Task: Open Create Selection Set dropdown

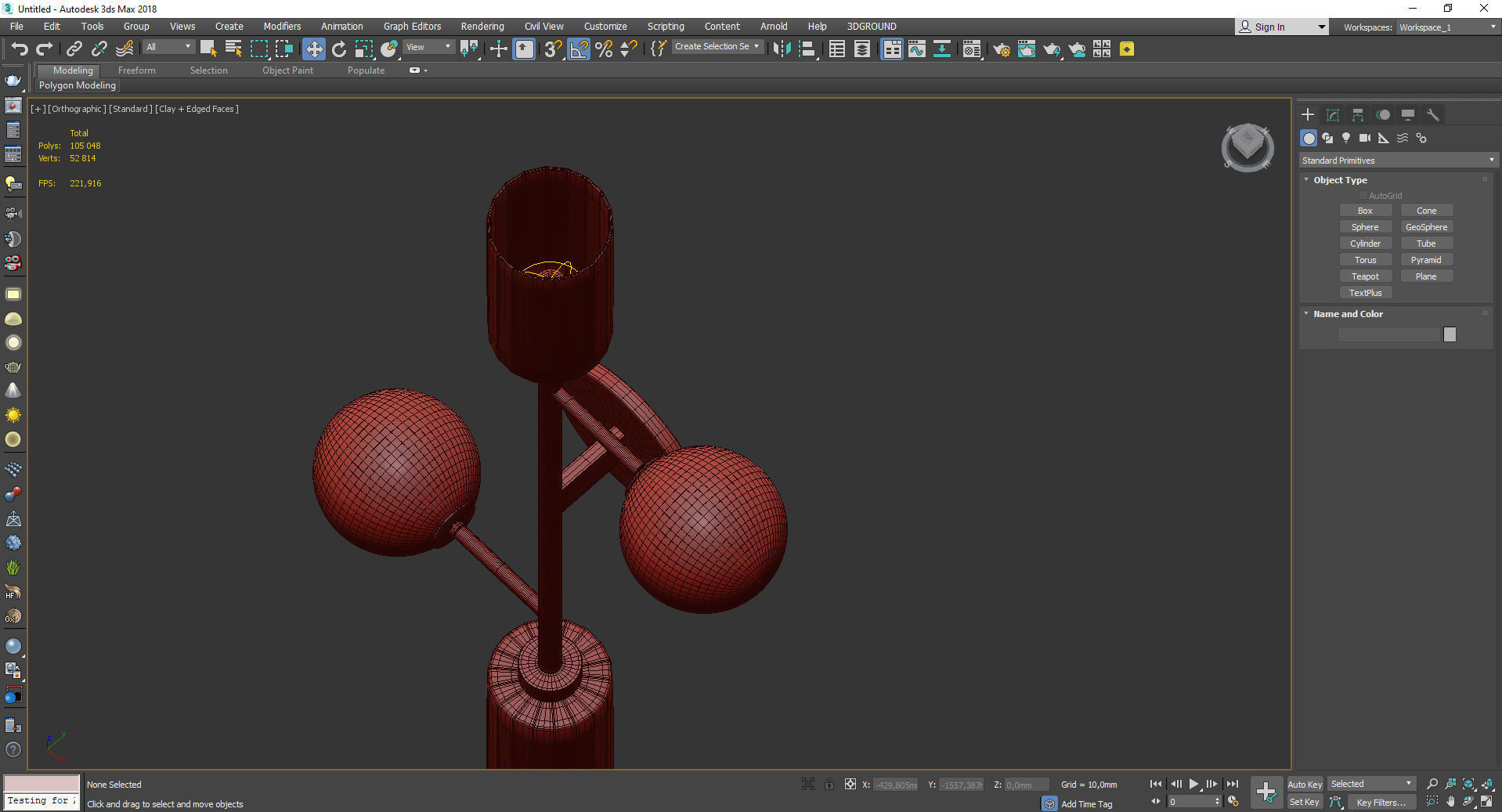Action: pyautogui.click(x=717, y=47)
